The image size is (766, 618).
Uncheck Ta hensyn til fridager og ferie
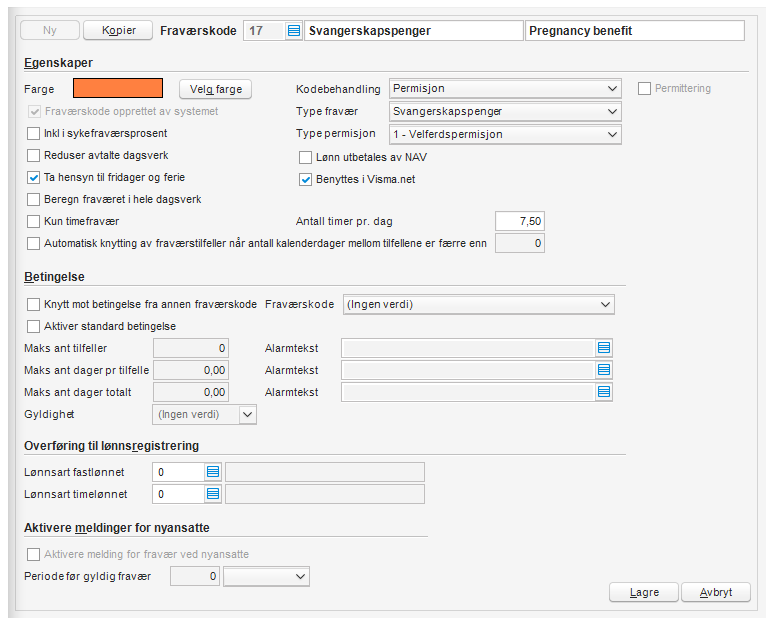[34, 177]
